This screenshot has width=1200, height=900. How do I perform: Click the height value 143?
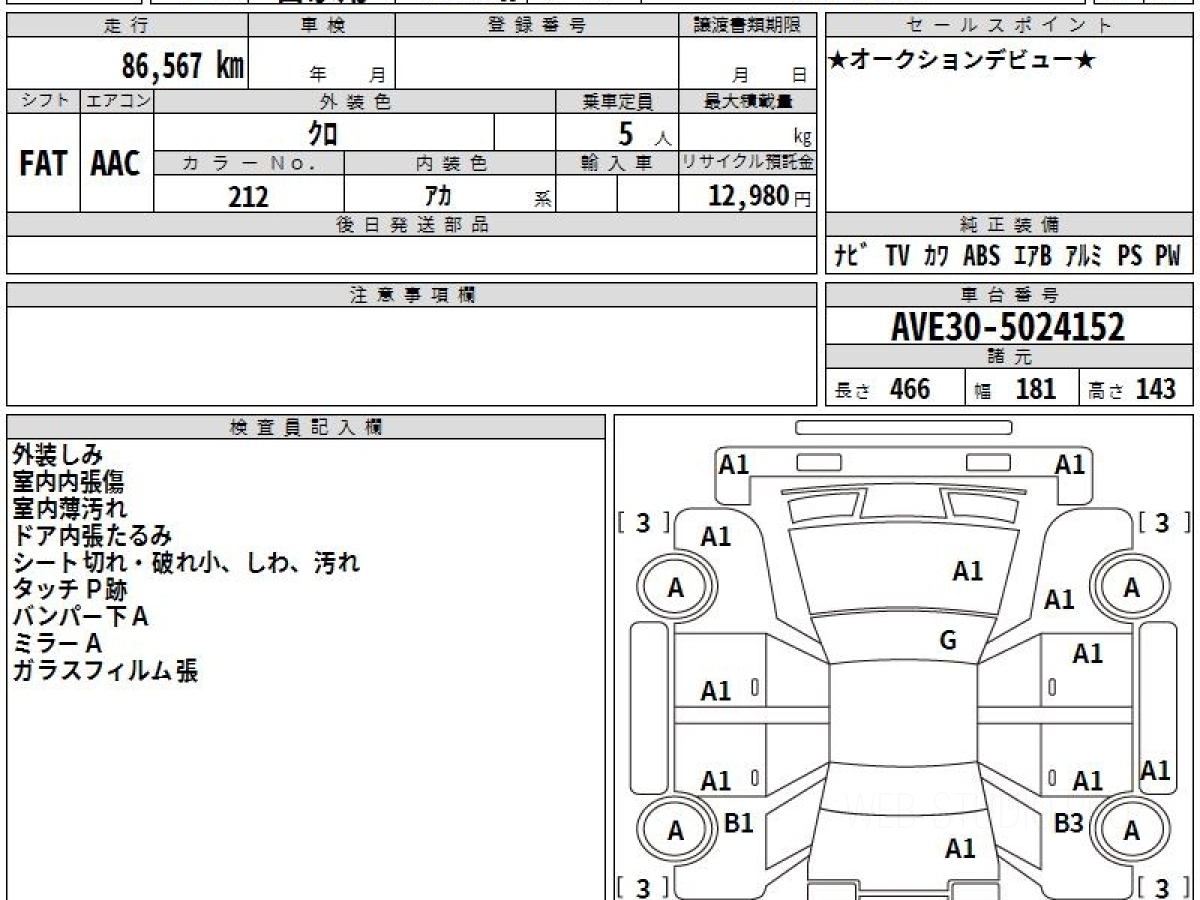point(1155,389)
